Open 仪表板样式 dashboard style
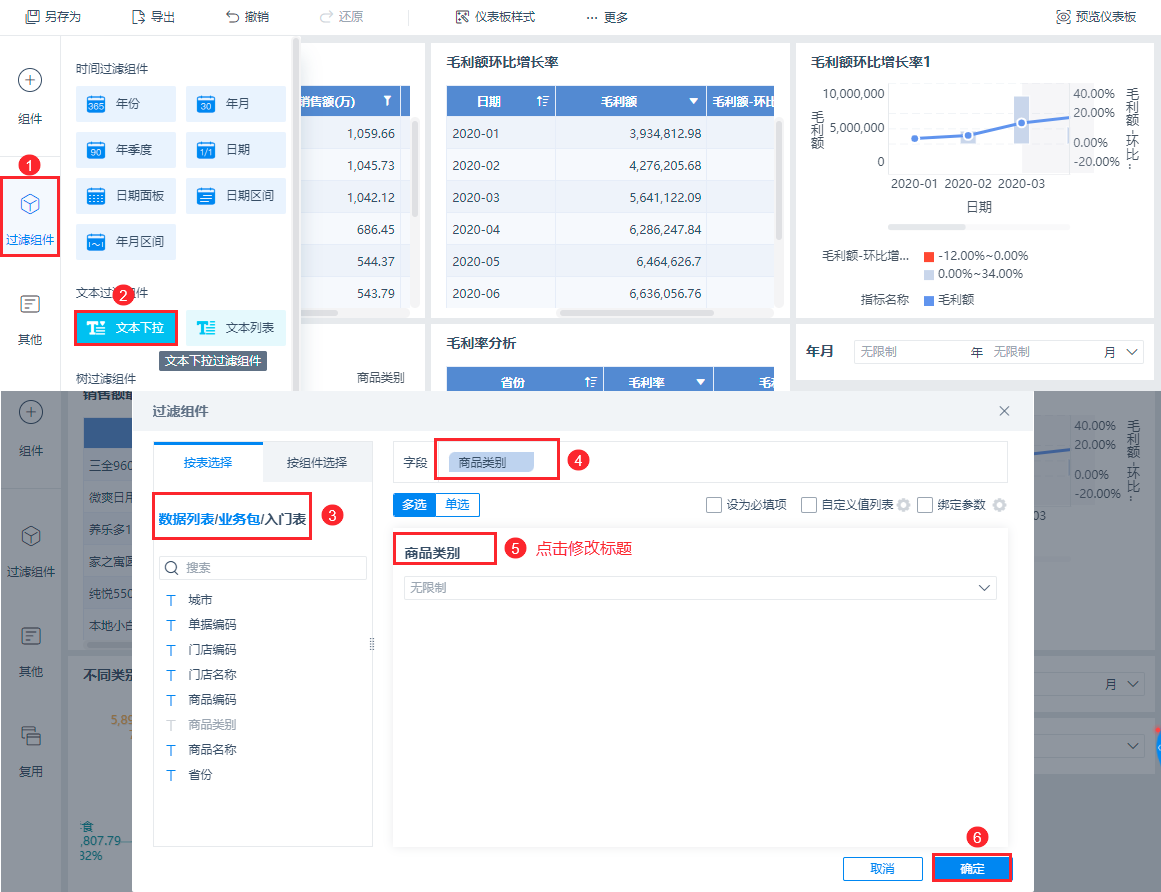 [x=495, y=16]
